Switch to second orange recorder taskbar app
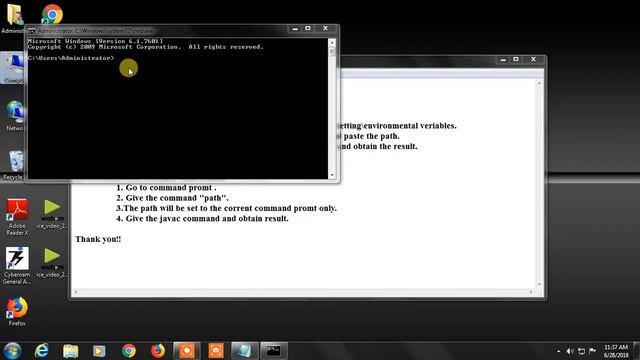Viewport: 640px width, 360px height. [x=216, y=351]
